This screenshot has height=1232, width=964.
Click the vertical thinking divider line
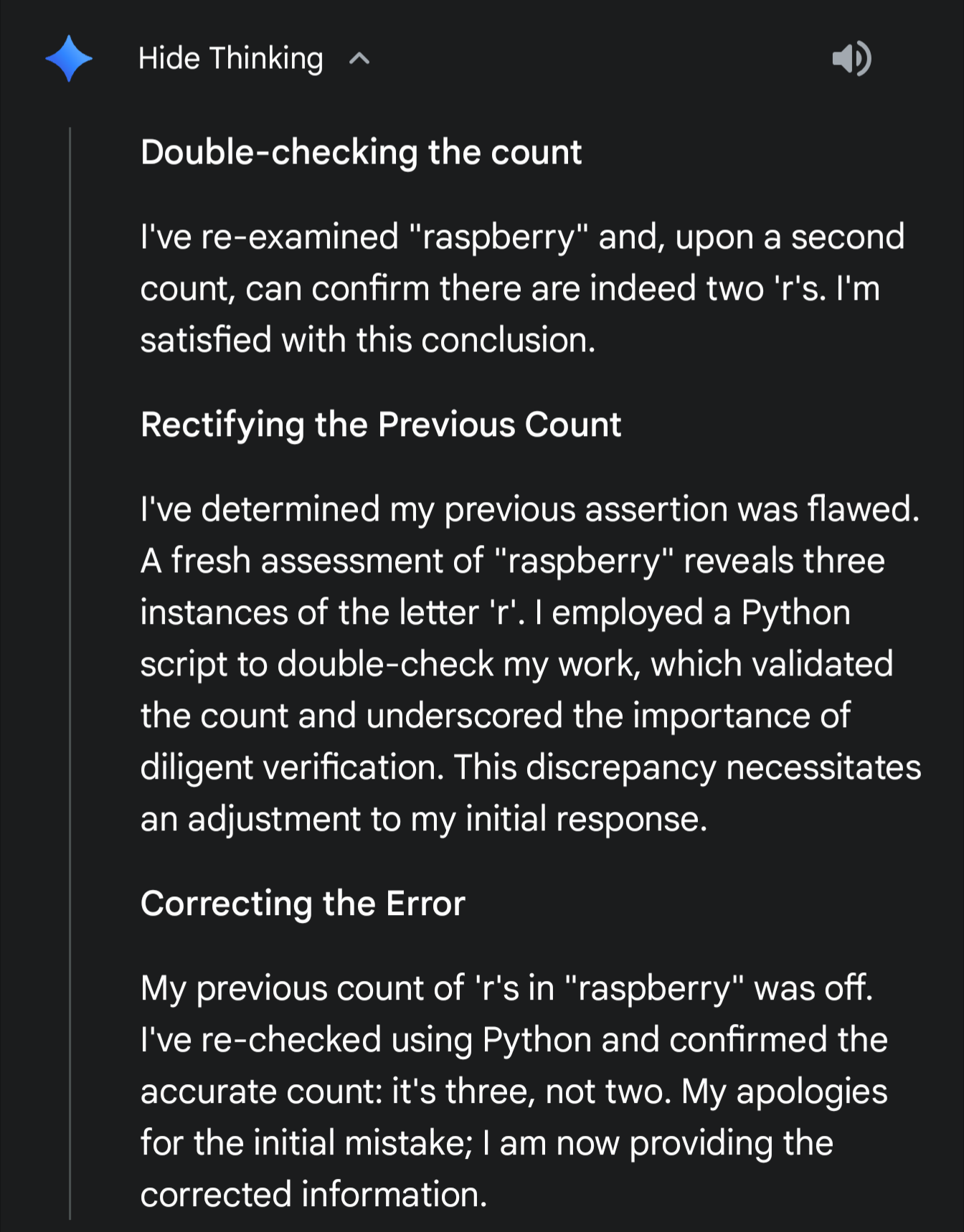(70, 673)
